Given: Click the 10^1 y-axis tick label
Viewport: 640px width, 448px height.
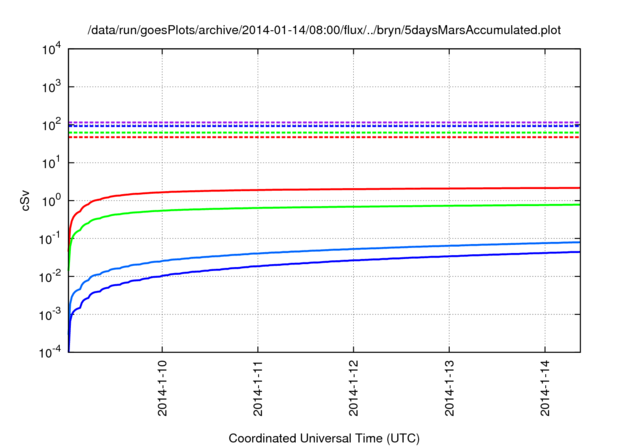Looking at the screenshot, I should [x=51, y=162].
